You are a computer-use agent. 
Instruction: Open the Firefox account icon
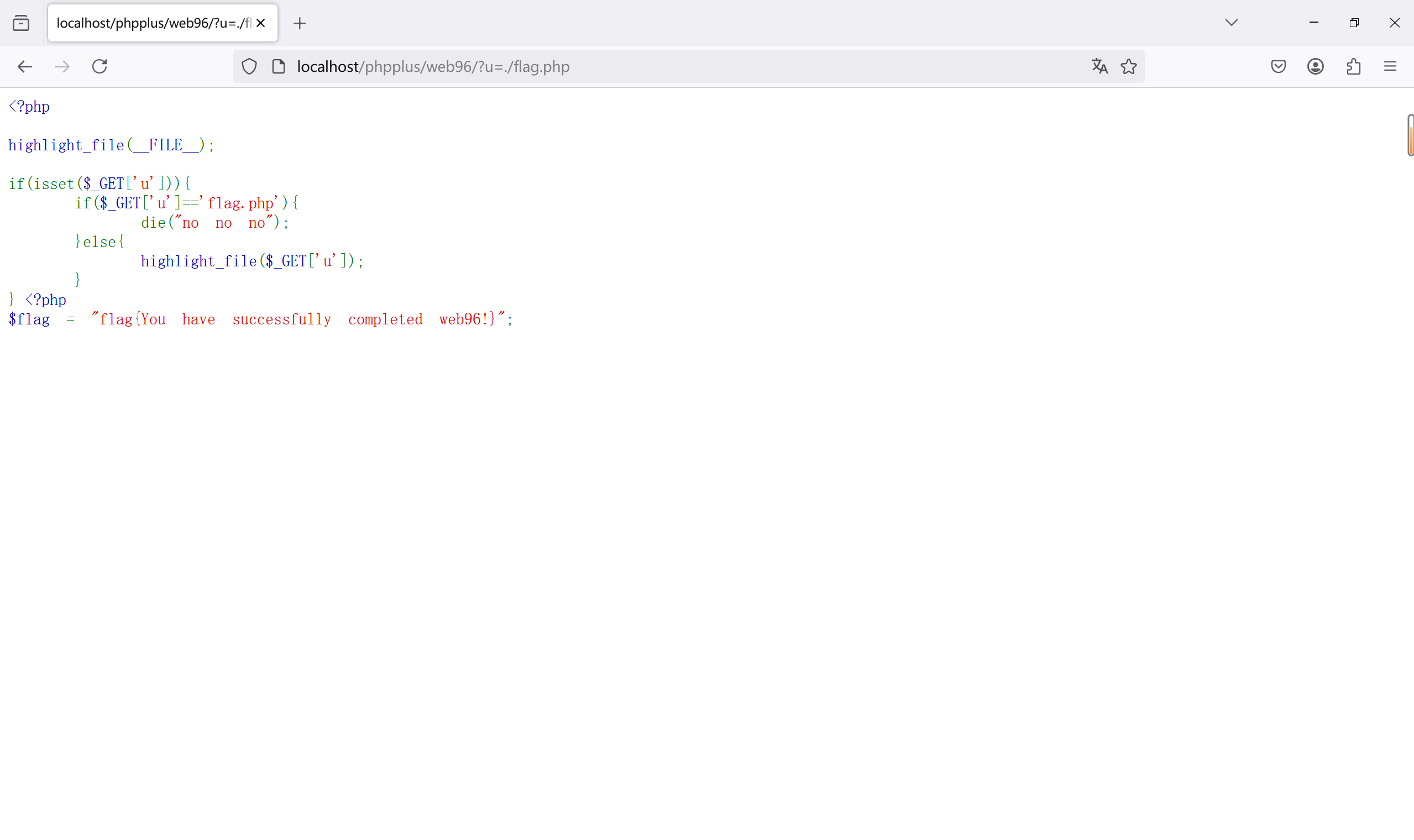[1316, 67]
